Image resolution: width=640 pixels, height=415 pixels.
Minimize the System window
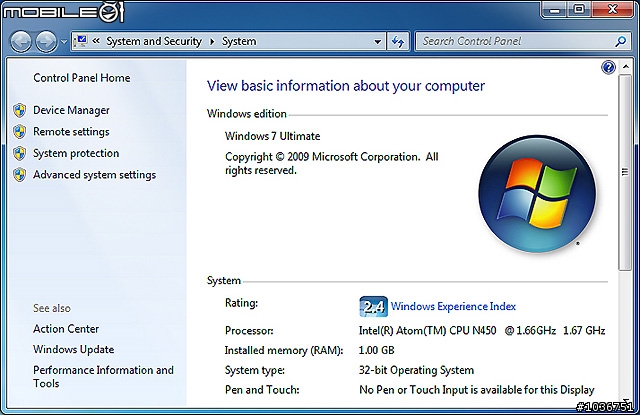point(555,9)
